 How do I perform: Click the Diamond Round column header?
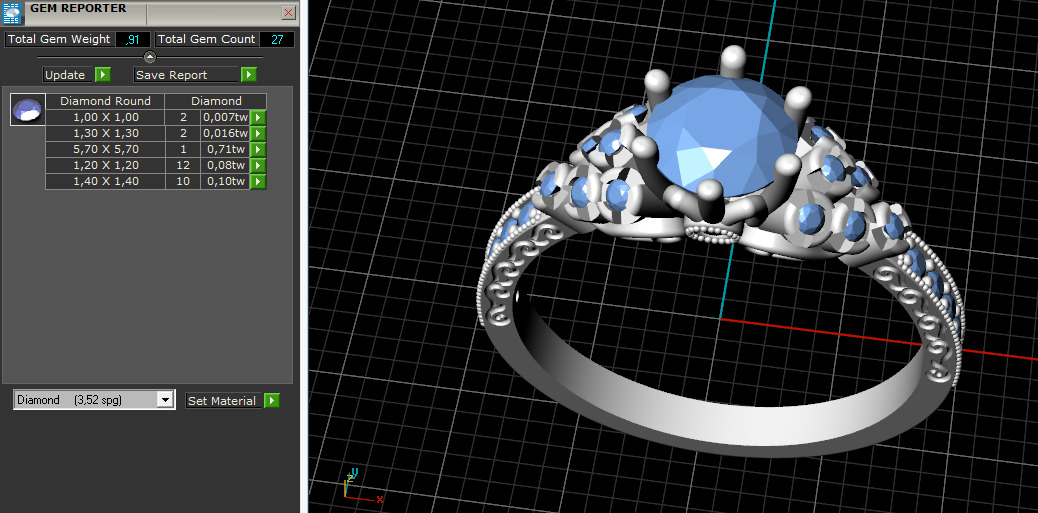[x=105, y=101]
